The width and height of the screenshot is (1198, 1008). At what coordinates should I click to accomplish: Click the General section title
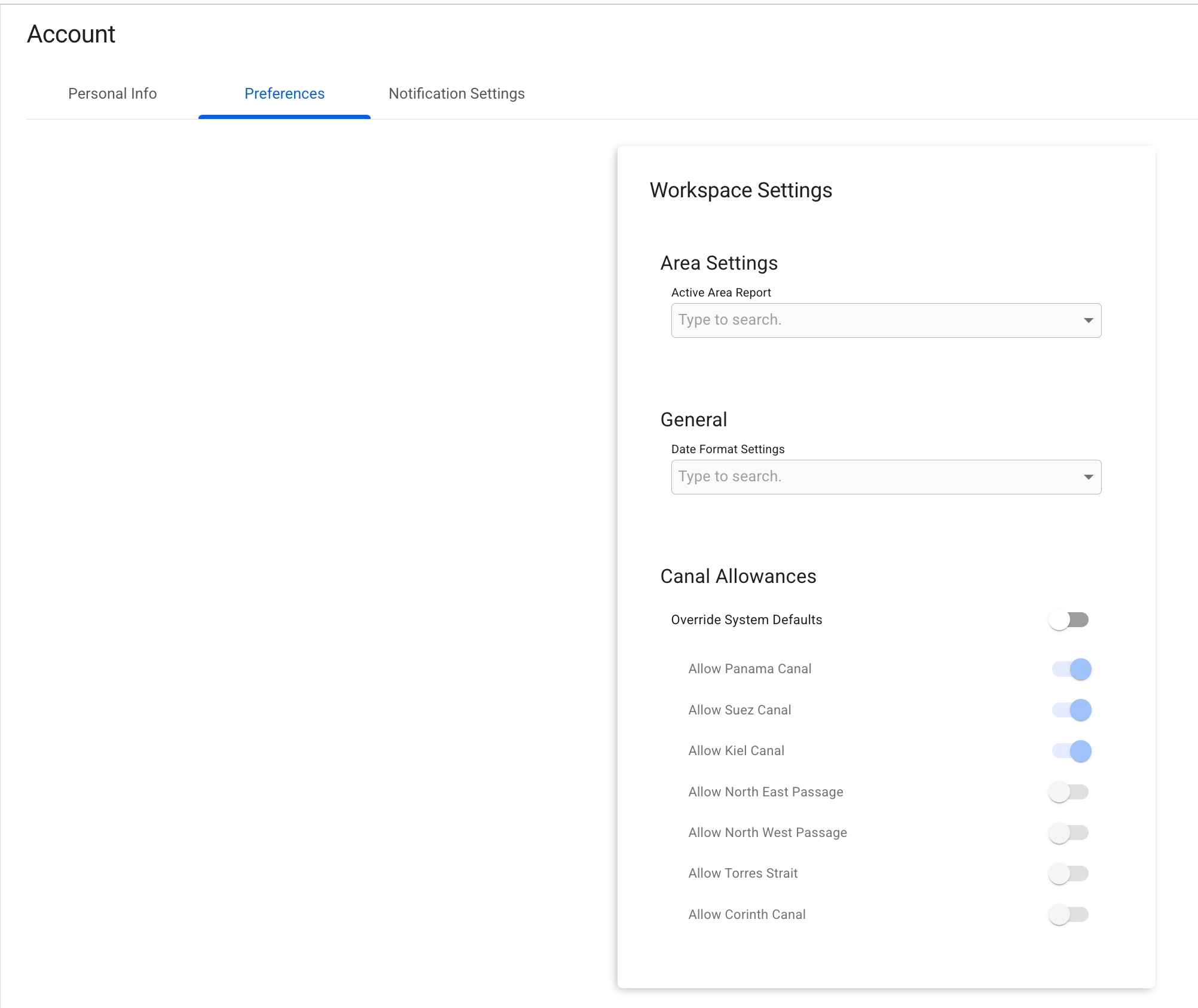click(x=693, y=420)
